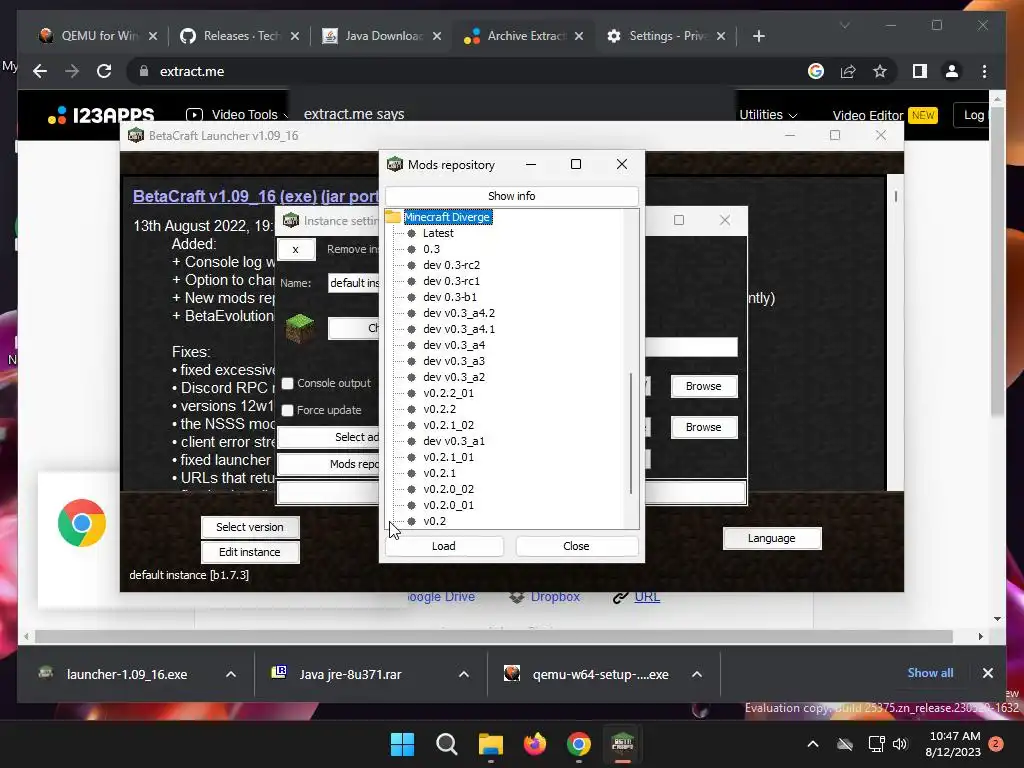Click the address bar URL
The height and width of the screenshot is (768, 1024).
(x=192, y=71)
